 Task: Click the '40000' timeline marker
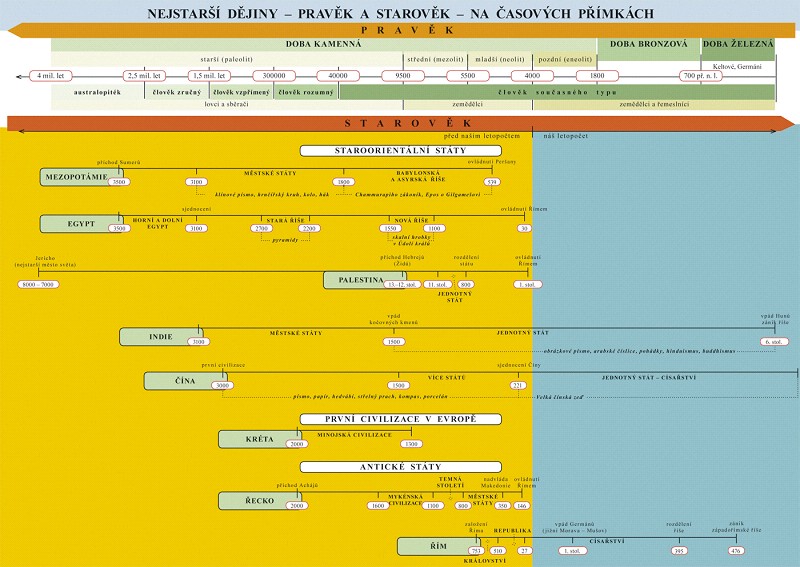coord(338,76)
